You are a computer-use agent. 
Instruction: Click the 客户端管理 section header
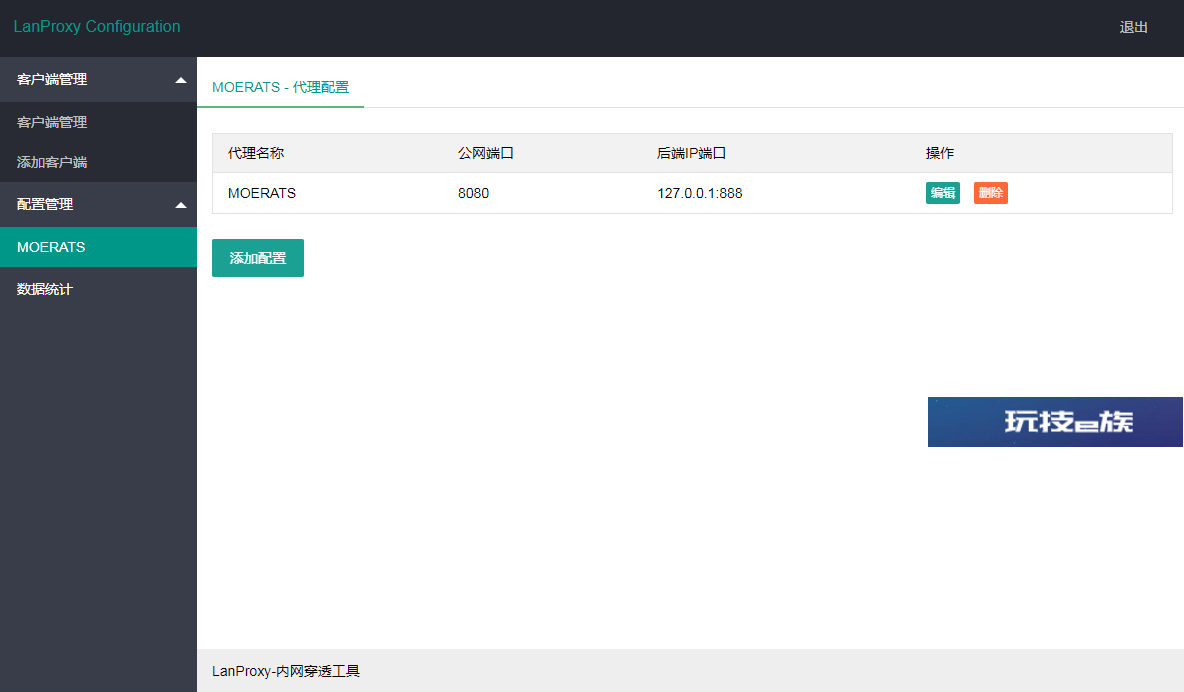click(x=98, y=79)
